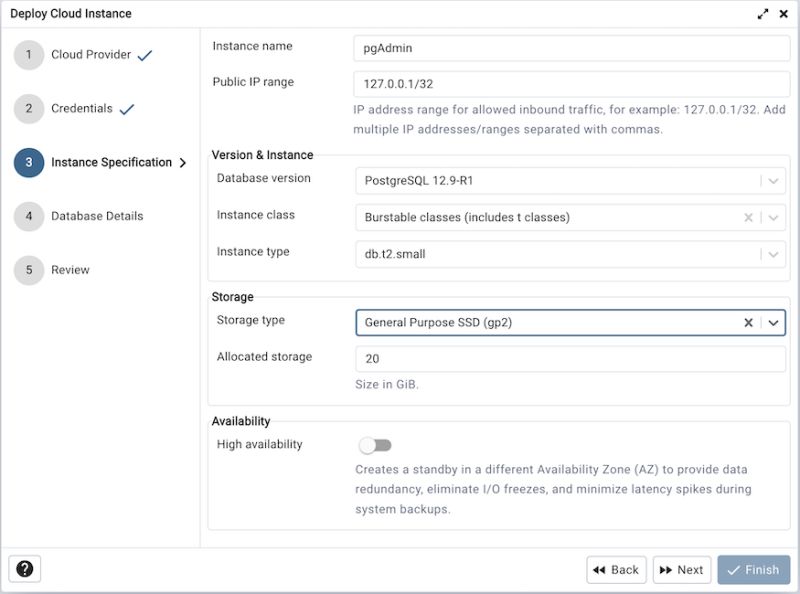The image size is (800, 594).
Task: Click the Next button
Action: tap(682, 569)
